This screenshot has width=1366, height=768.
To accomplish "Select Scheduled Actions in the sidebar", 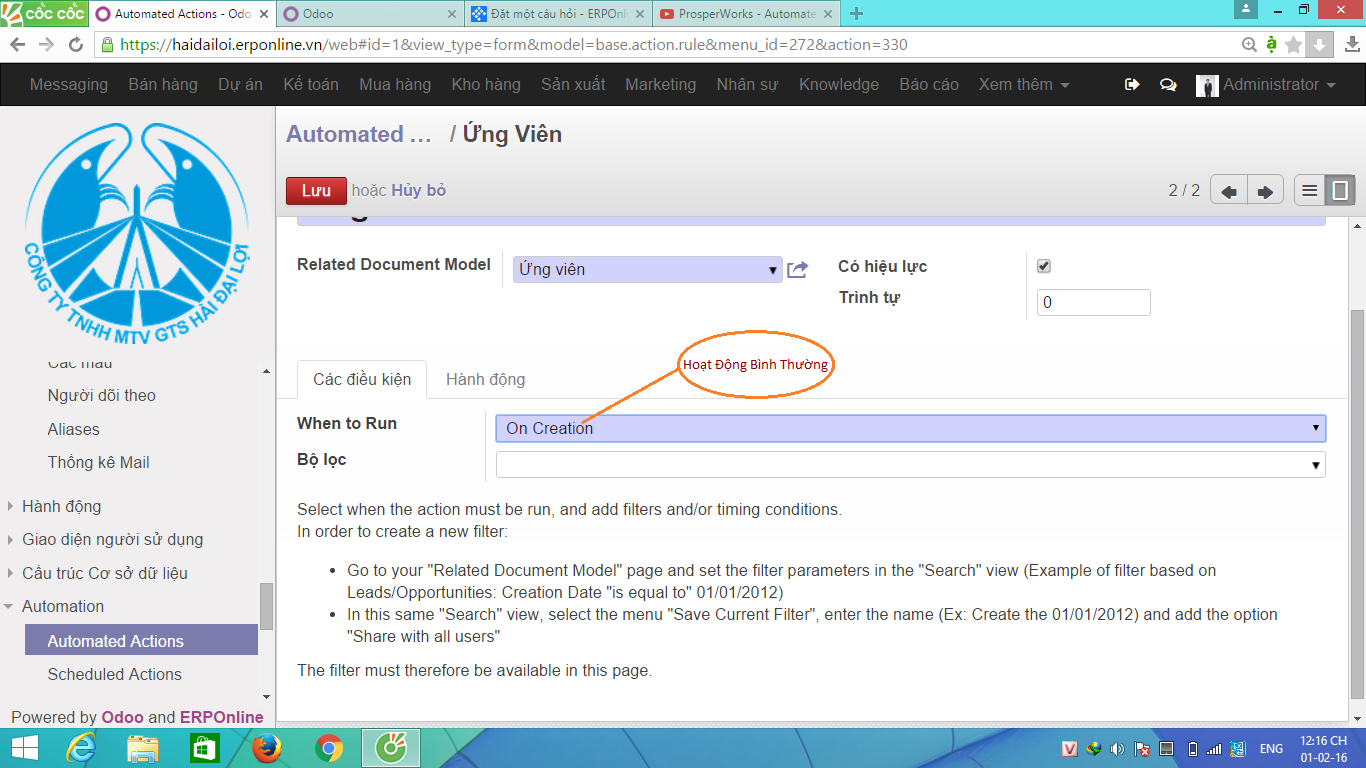I will pos(115,674).
